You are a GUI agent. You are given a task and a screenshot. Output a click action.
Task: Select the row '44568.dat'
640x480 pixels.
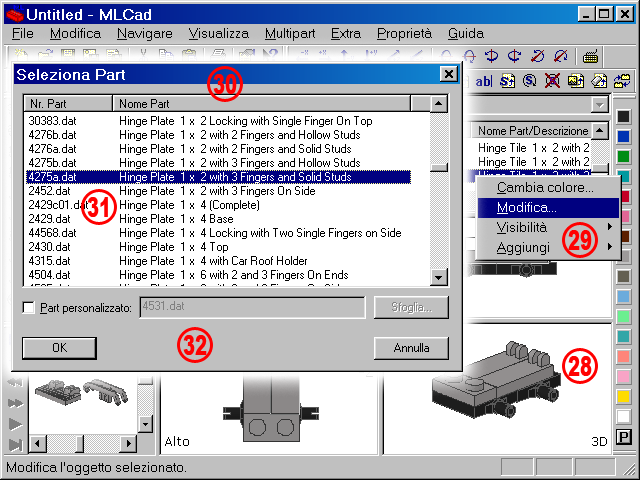[x=218, y=233]
